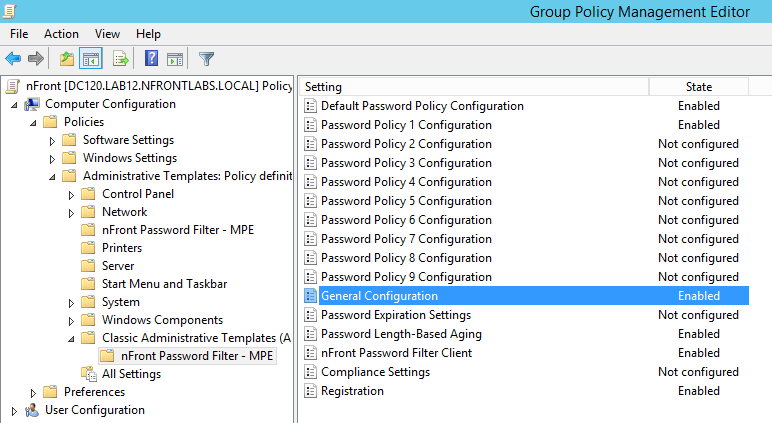The height and width of the screenshot is (423, 772).
Task: Open the Action menu
Action: [x=61, y=34]
